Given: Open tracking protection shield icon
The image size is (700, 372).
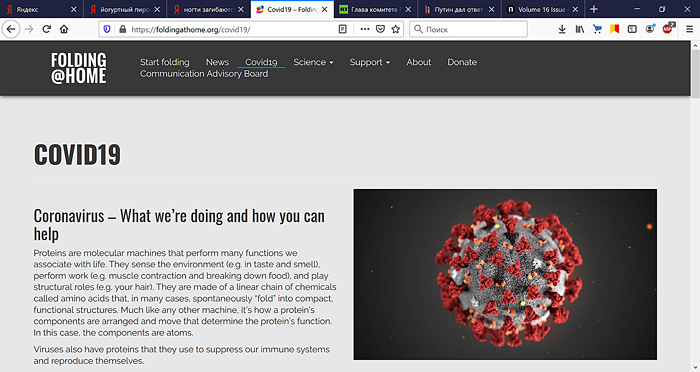Looking at the screenshot, I should (x=107, y=29).
